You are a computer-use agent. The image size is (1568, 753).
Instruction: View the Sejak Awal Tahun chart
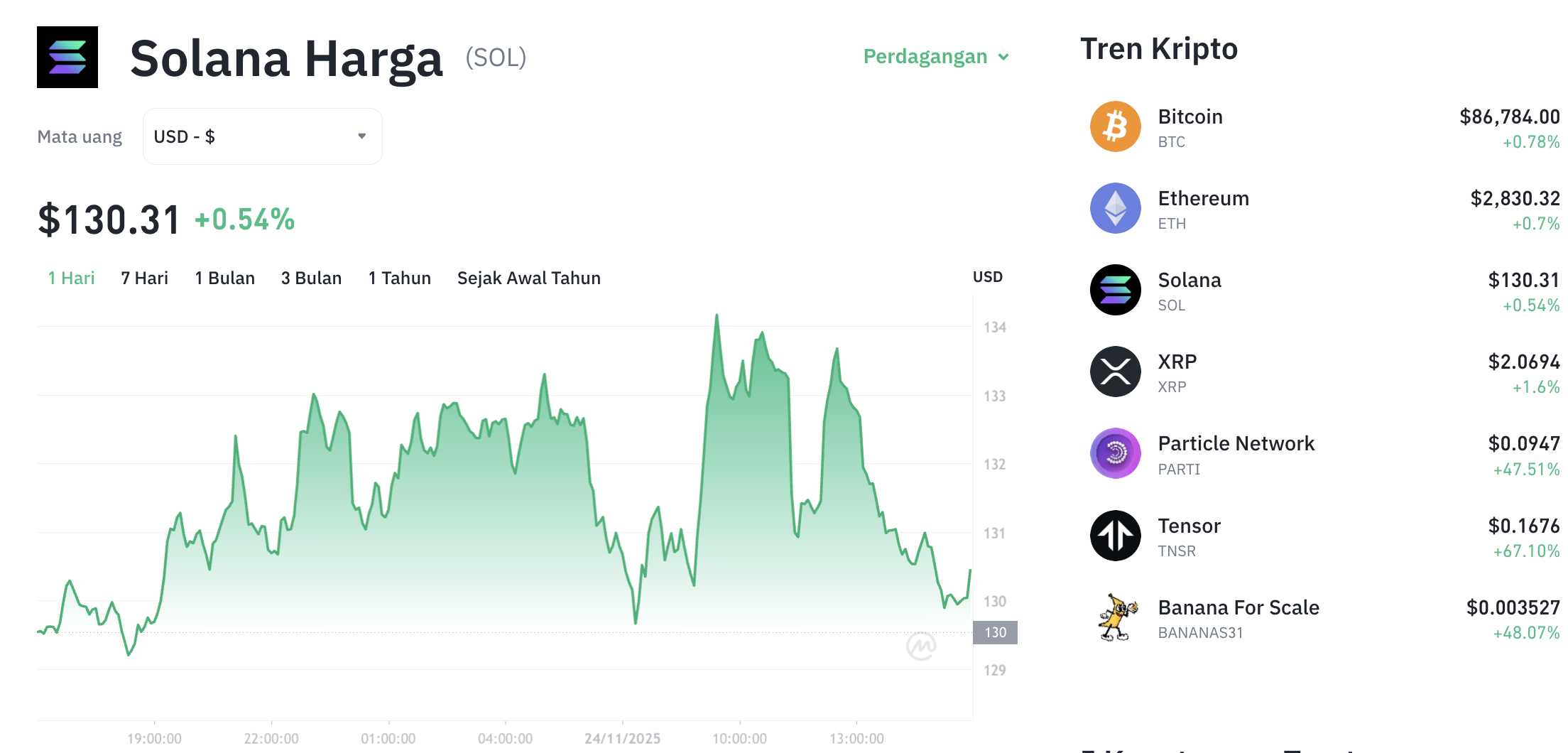point(528,278)
